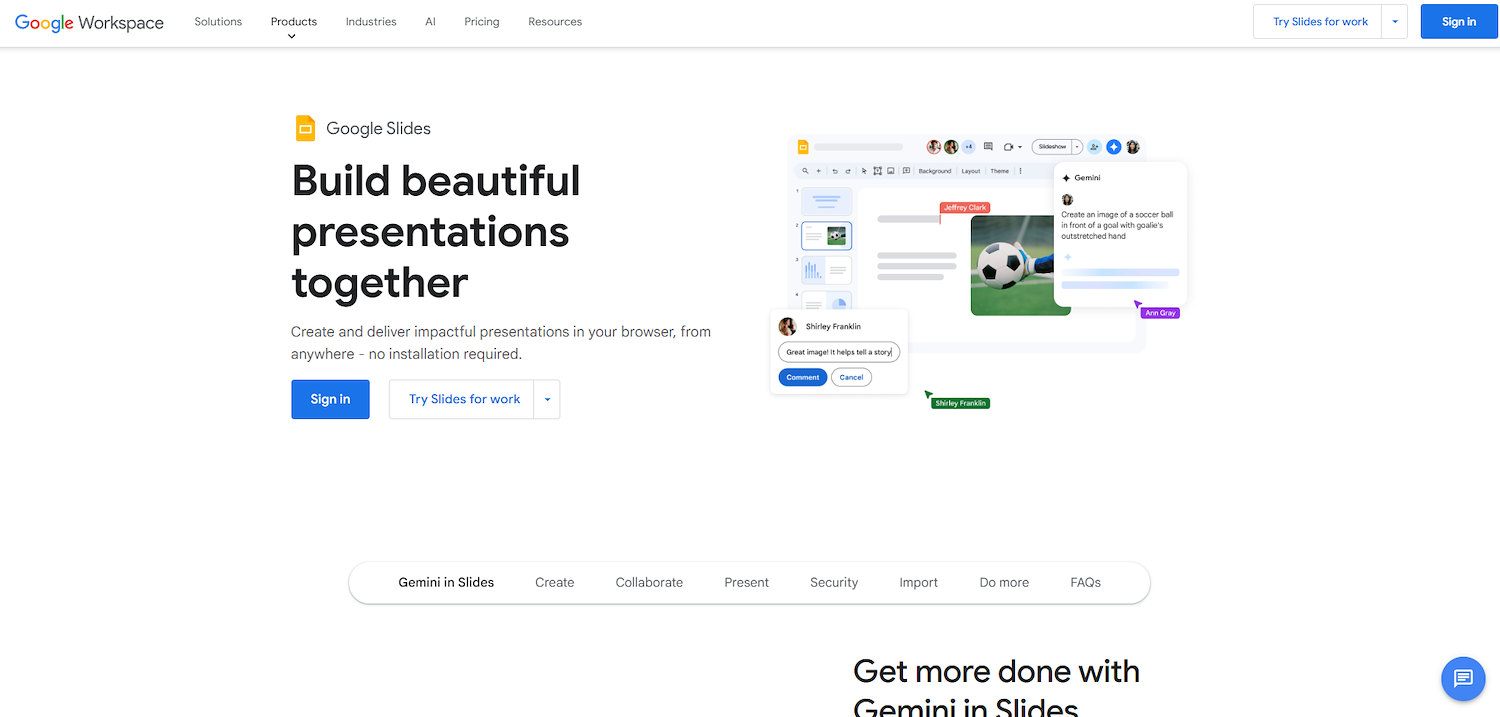Switch to the Collaborate tab
The image size is (1500, 717).
point(649,582)
